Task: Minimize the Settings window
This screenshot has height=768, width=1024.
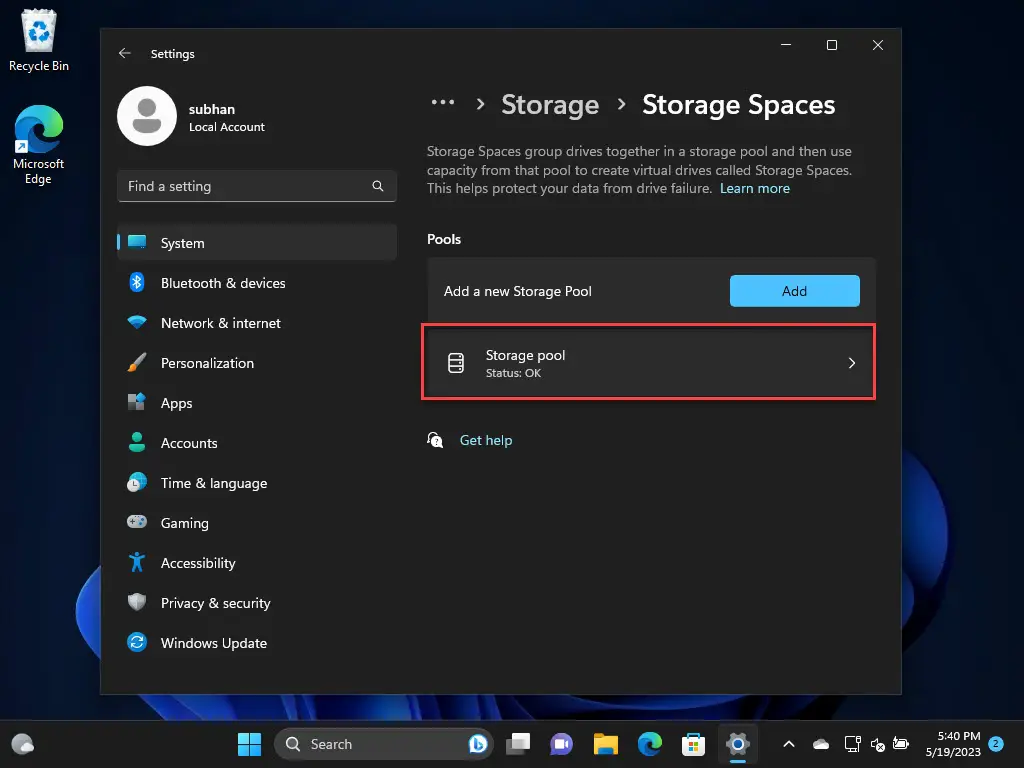Action: (x=786, y=44)
